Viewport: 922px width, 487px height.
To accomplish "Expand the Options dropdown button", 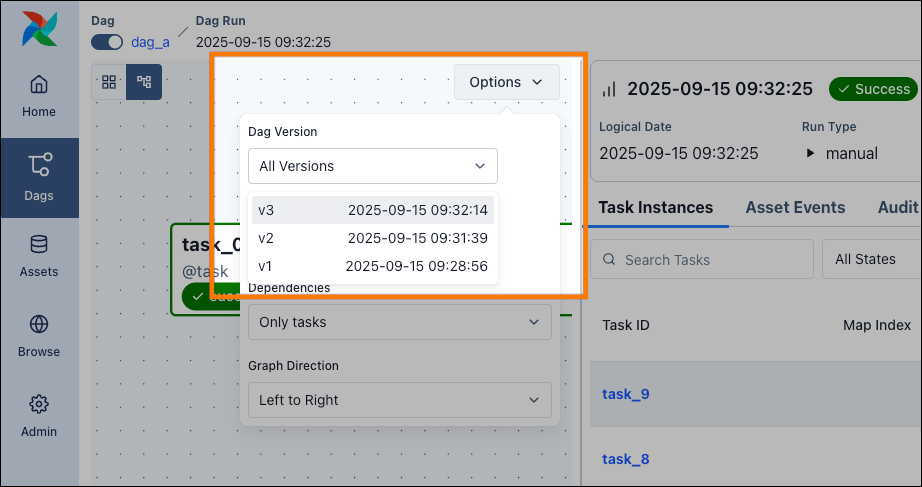I will (x=506, y=82).
